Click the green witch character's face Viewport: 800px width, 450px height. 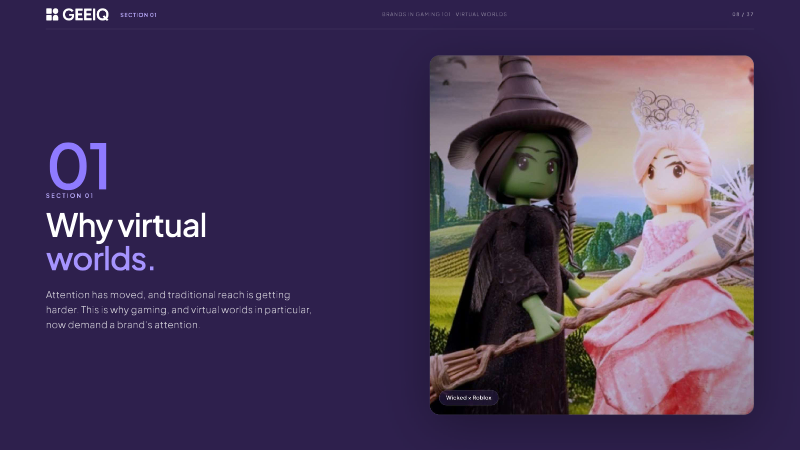[533, 167]
